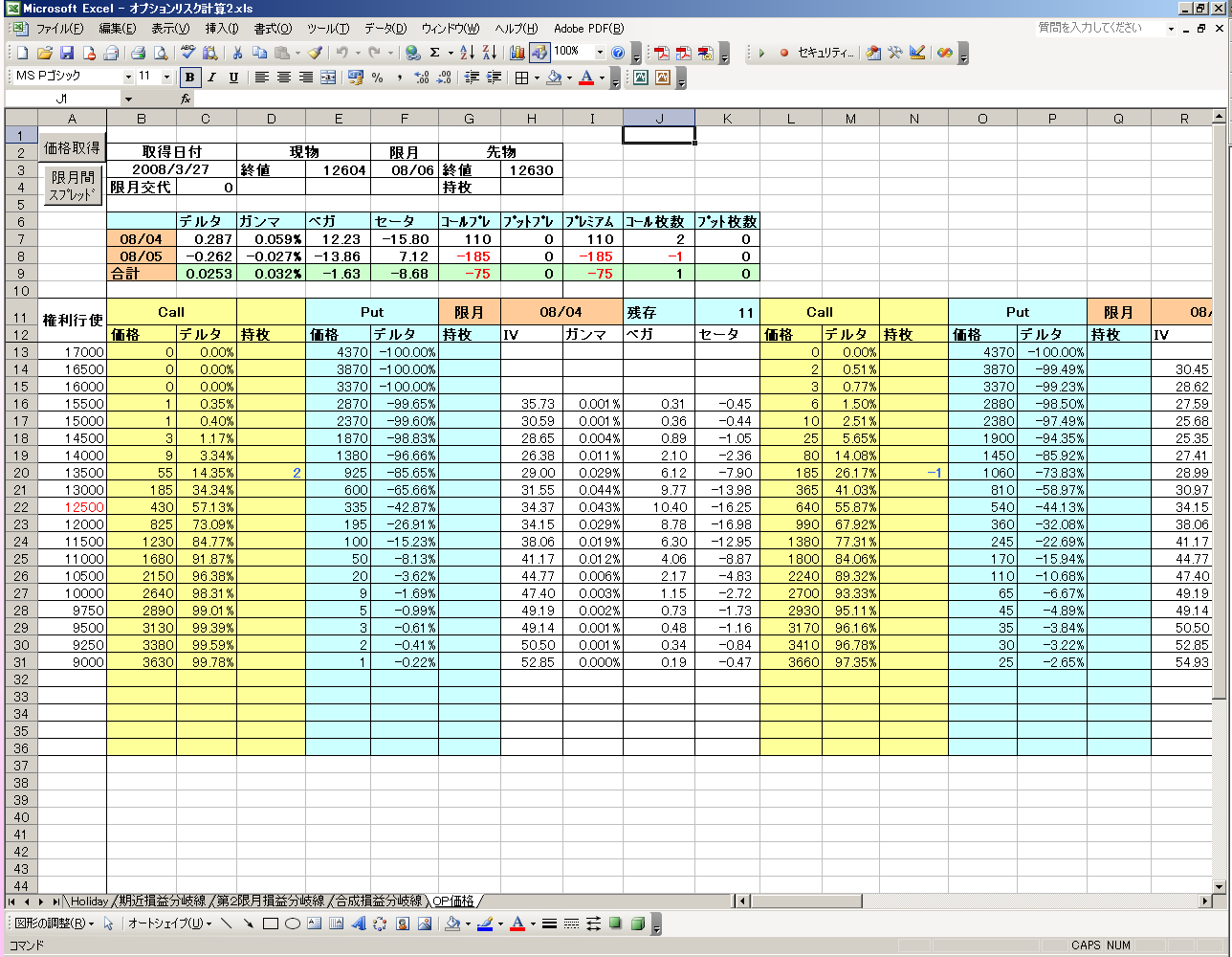Merge and center the selected cells
The image size is (1232, 957).
click(328, 78)
